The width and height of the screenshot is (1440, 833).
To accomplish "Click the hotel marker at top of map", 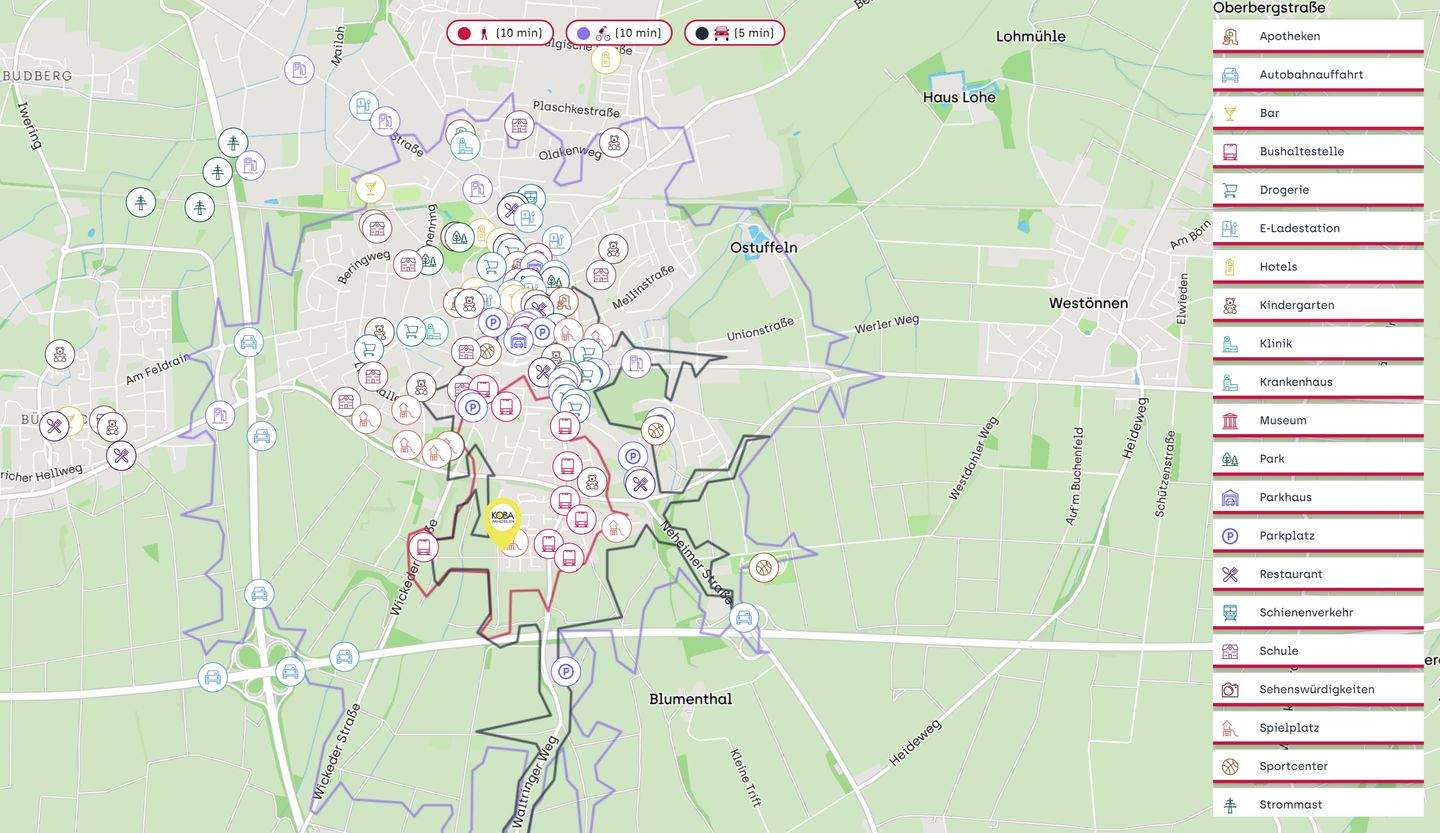I will point(605,60).
